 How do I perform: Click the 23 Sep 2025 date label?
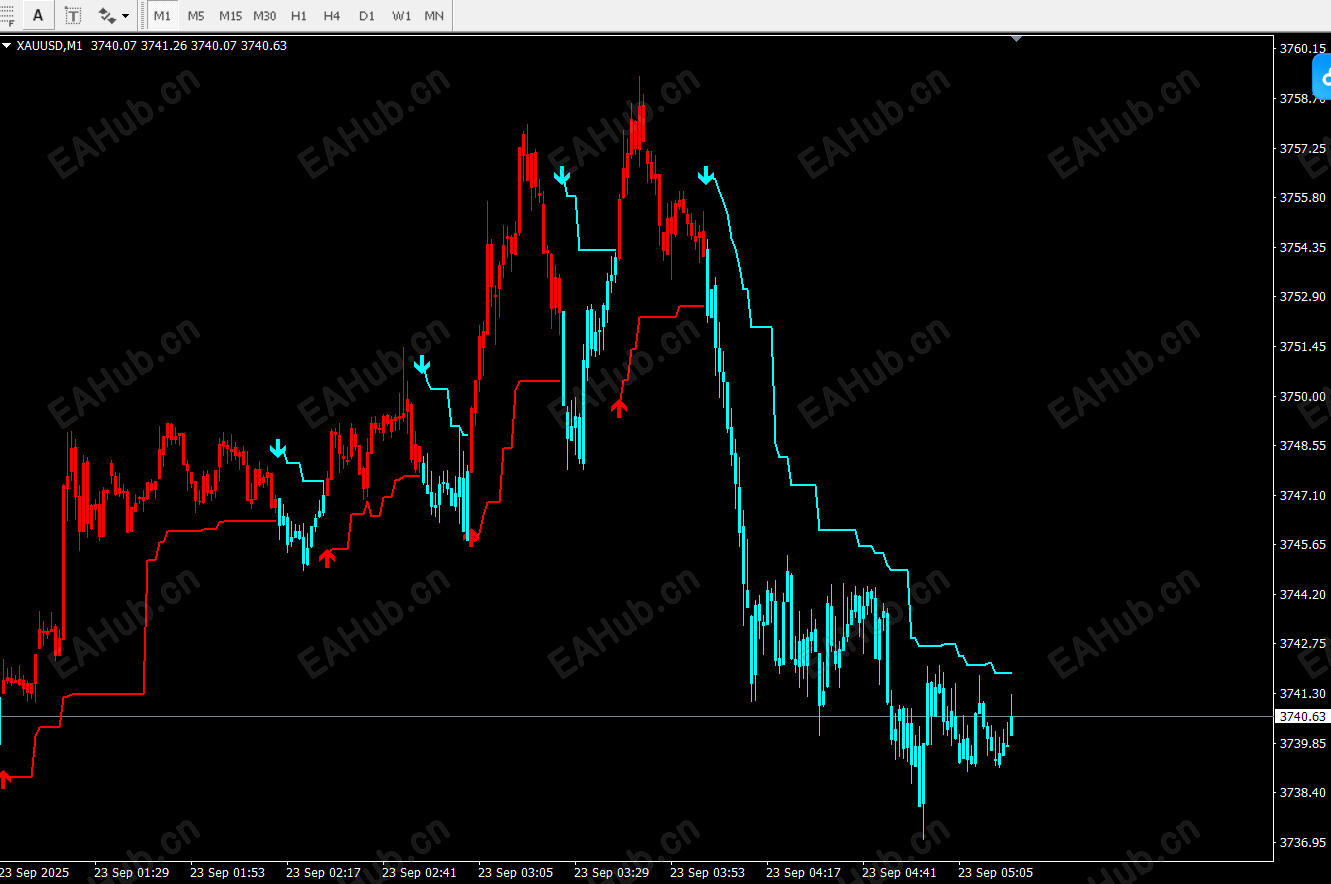tap(35, 873)
